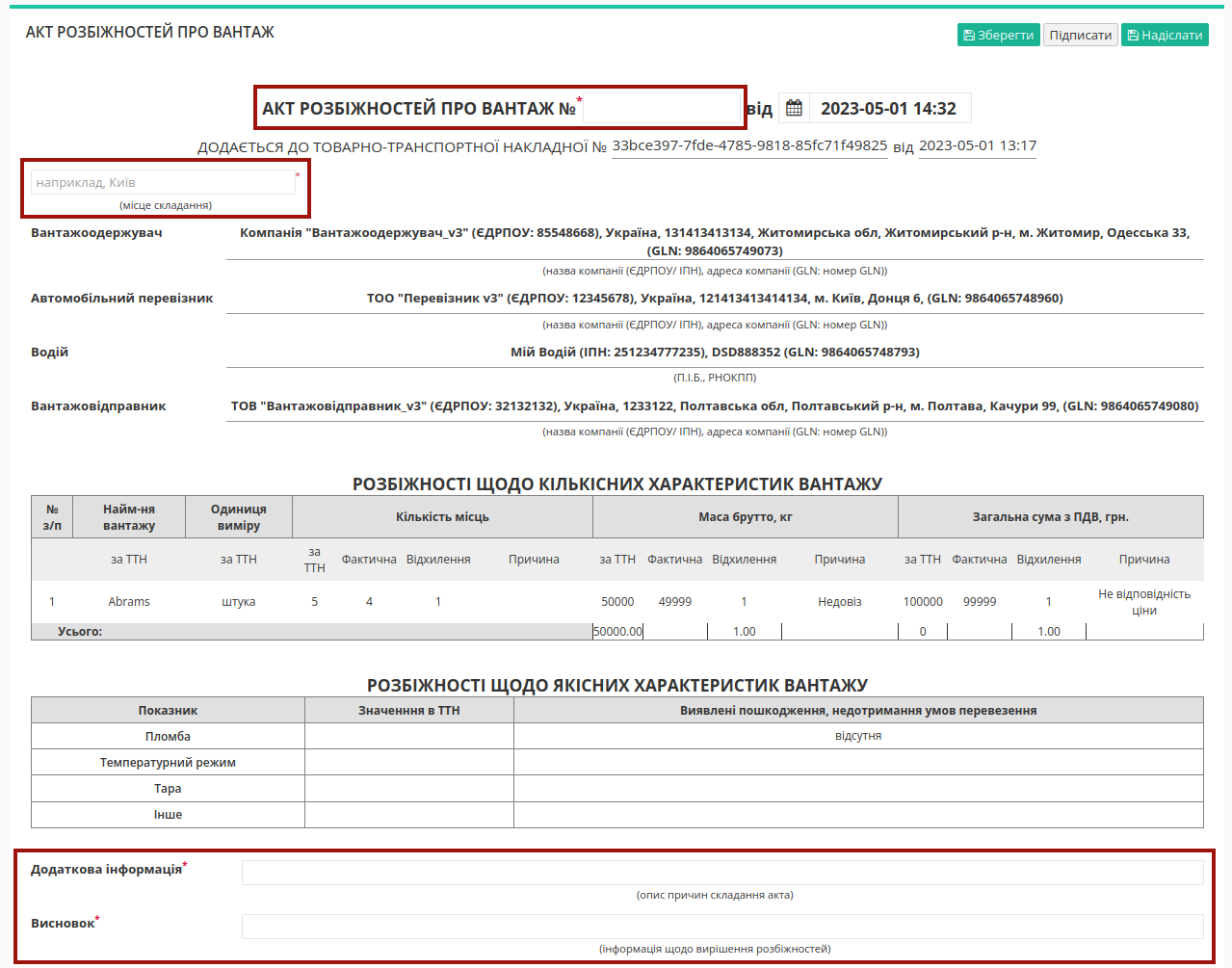Image resolution: width=1232 pixels, height=968 pixels.
Task: Click the Пломба damage cell відсутня
Action: click(x=858, y=736)
